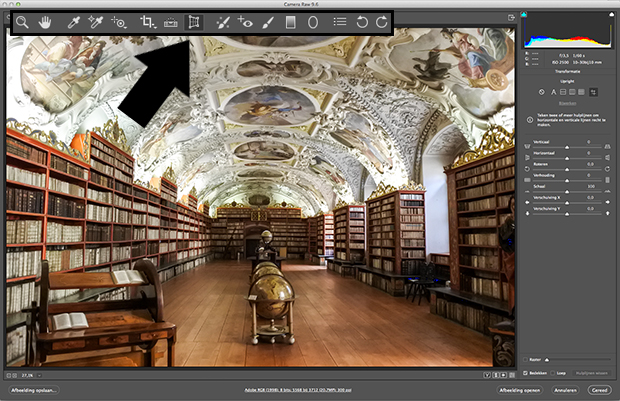Viewport: 620px width, 401px height.
Task: Open the Camera Raw preferences list icon
Action: click(340, 22)
